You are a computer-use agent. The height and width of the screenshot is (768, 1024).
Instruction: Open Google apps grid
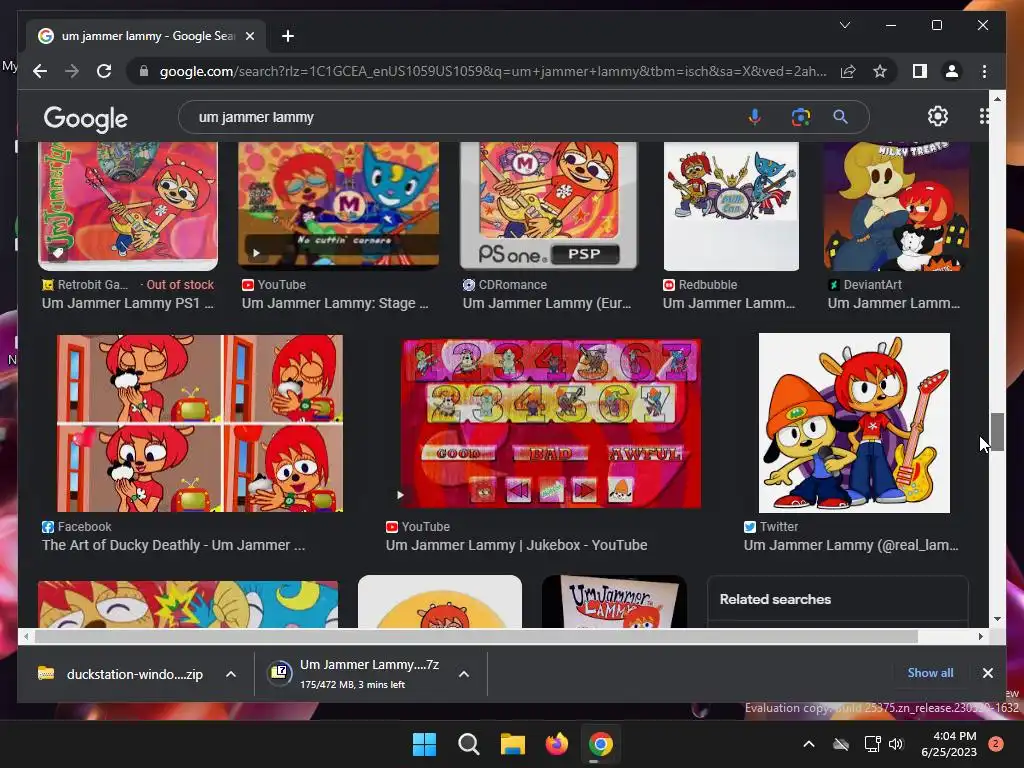tap(984, 116)
